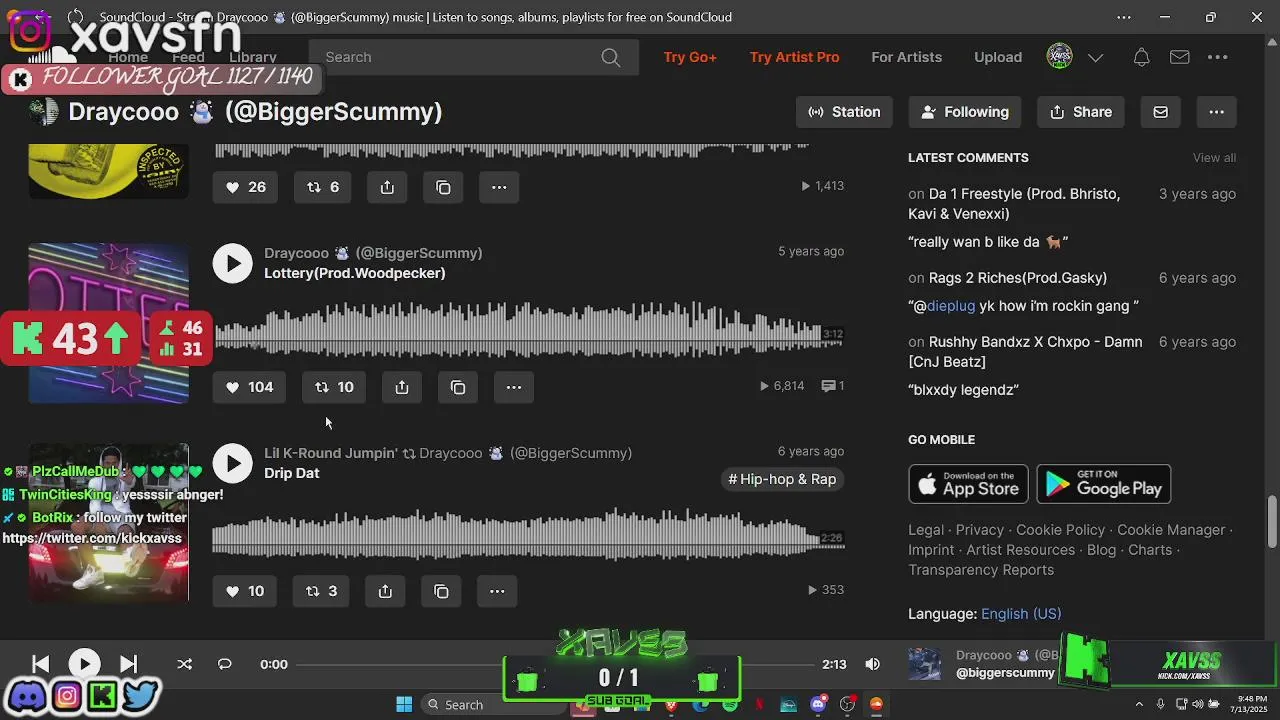Adjust the volume speaker control
1280x720 pixels.
point(873,664)
